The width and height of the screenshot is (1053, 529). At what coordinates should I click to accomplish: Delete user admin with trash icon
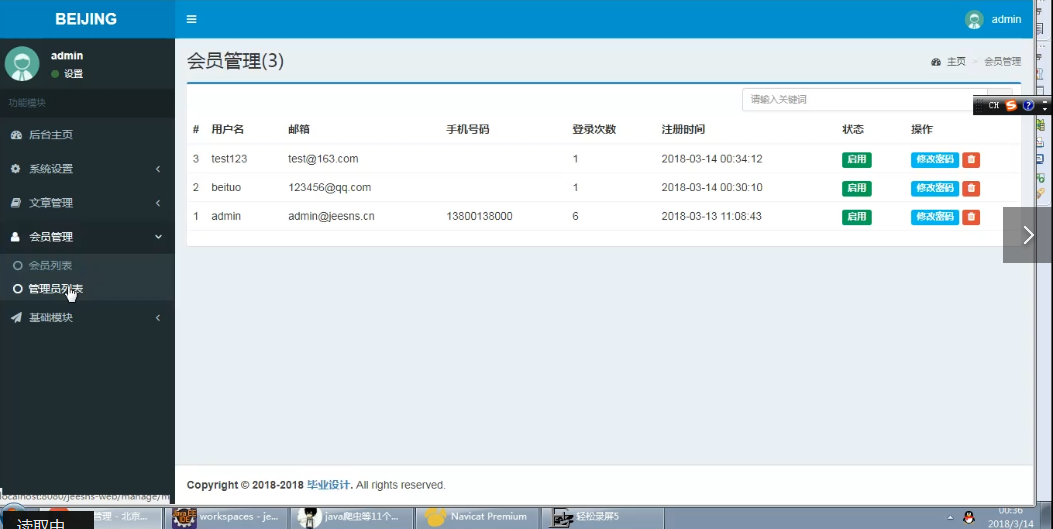pyautogui.click(x=970, y=217)
